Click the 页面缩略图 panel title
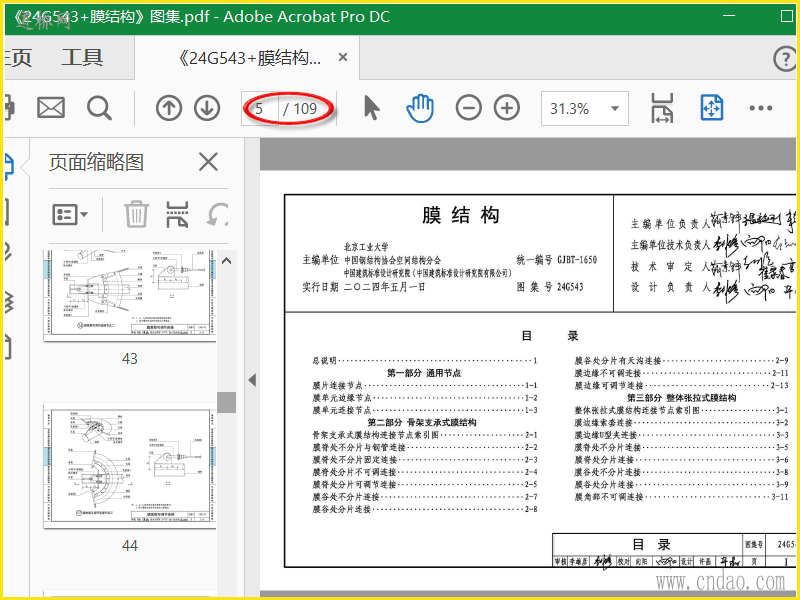The image size is (800, 600). click(96, 162)
